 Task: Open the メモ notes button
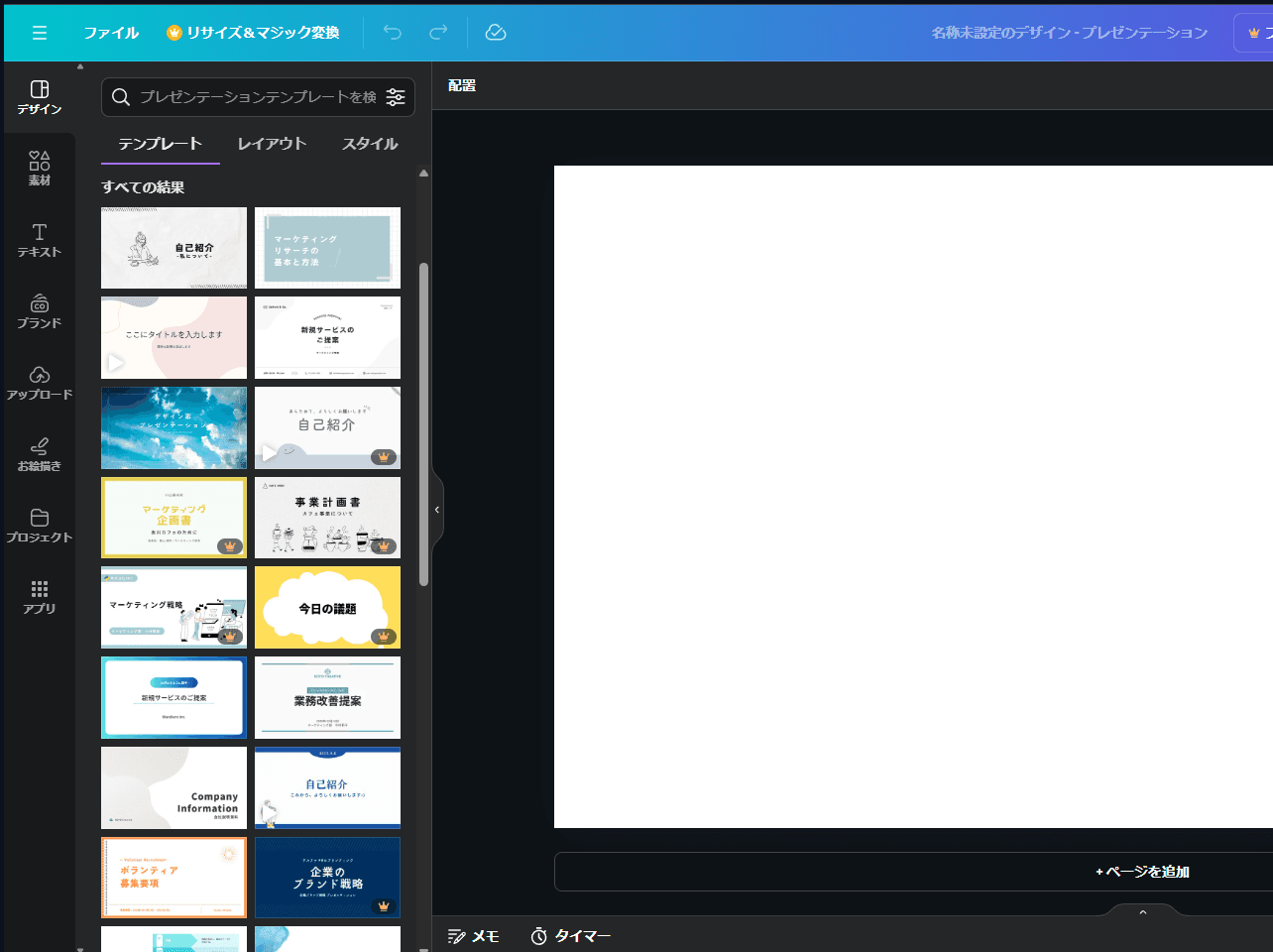point(474,936)
